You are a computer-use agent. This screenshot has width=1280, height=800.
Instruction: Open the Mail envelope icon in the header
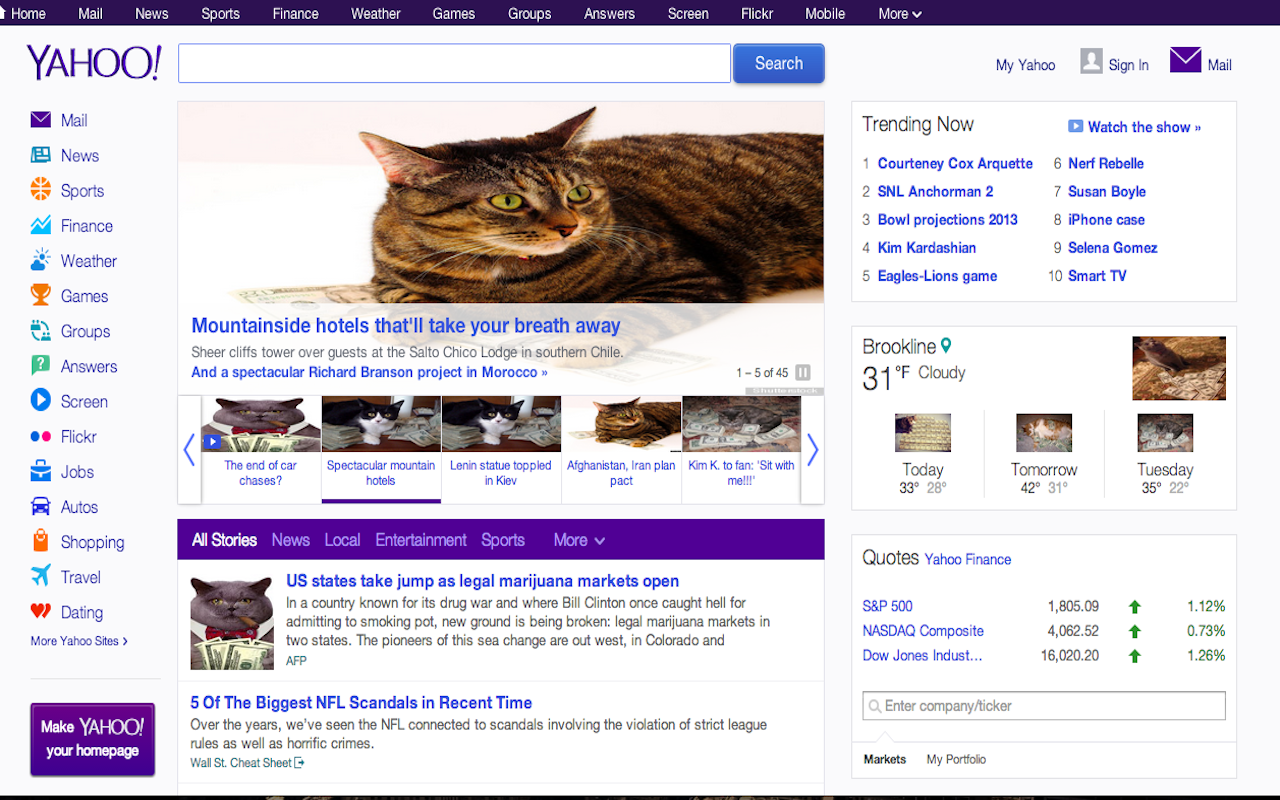1185,60
